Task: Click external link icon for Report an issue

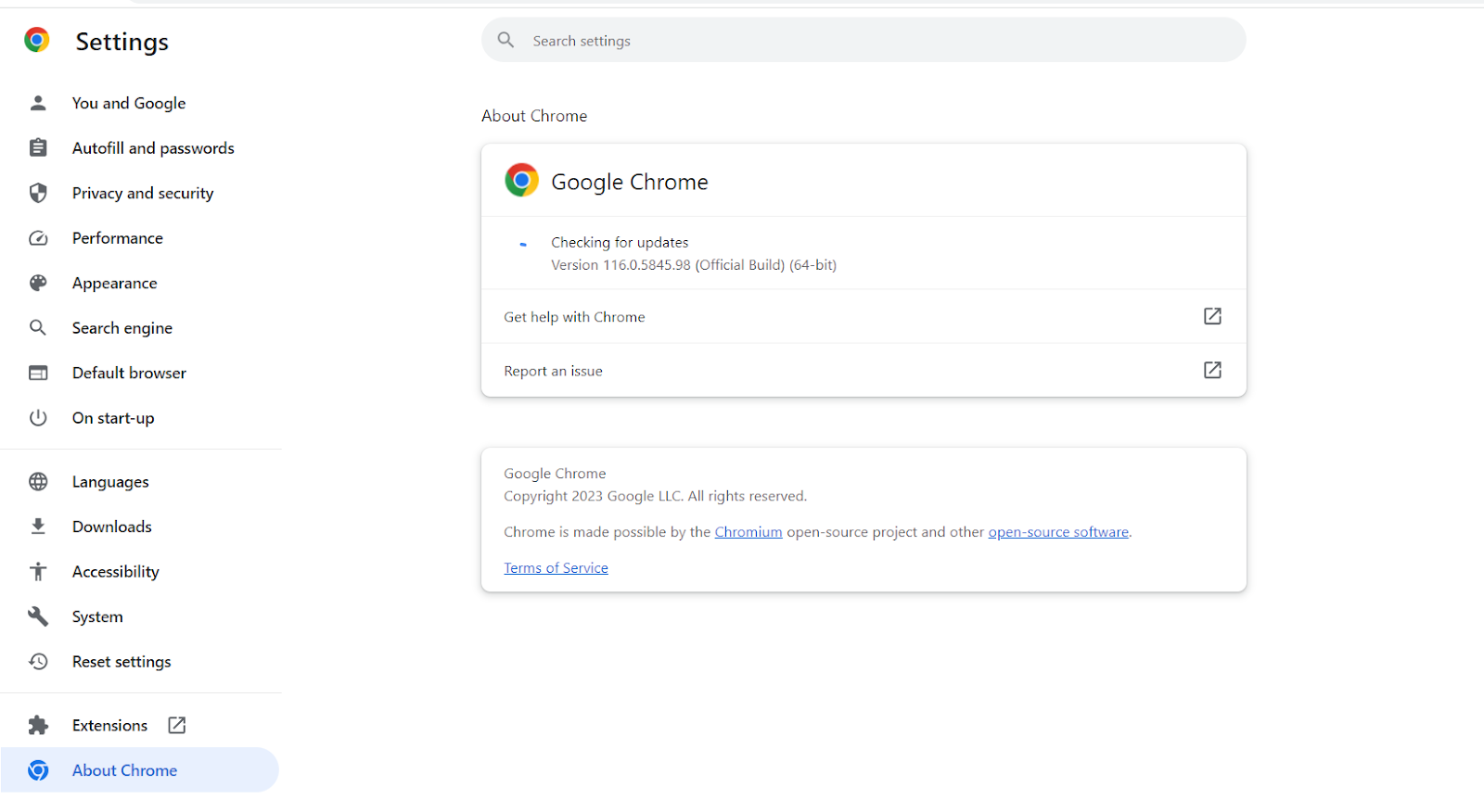Action: coord(1212,370)
